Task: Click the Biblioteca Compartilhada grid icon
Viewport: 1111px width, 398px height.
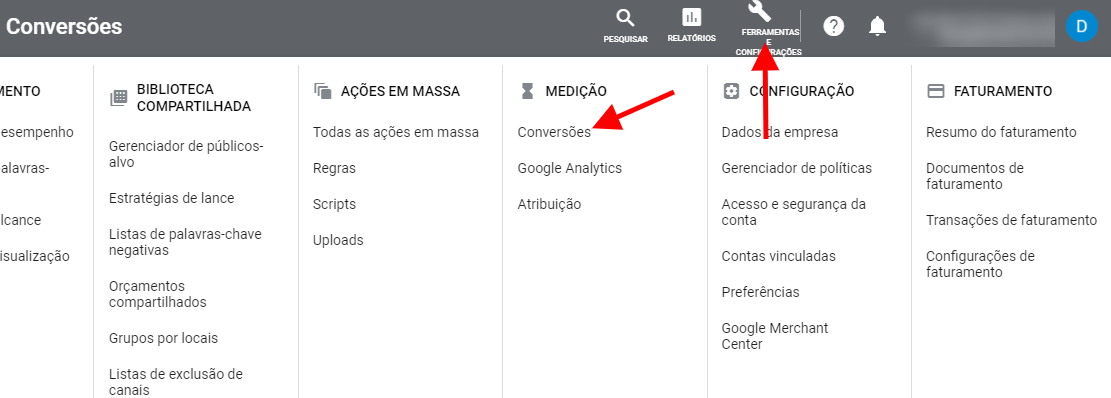Action: pos(118,98)
